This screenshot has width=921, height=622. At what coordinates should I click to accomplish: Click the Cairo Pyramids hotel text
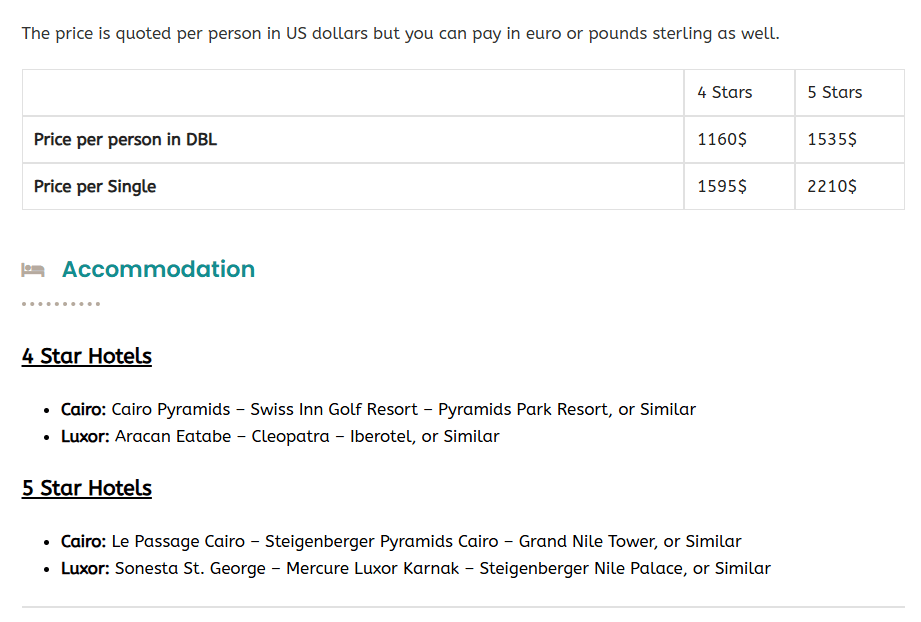170,409
